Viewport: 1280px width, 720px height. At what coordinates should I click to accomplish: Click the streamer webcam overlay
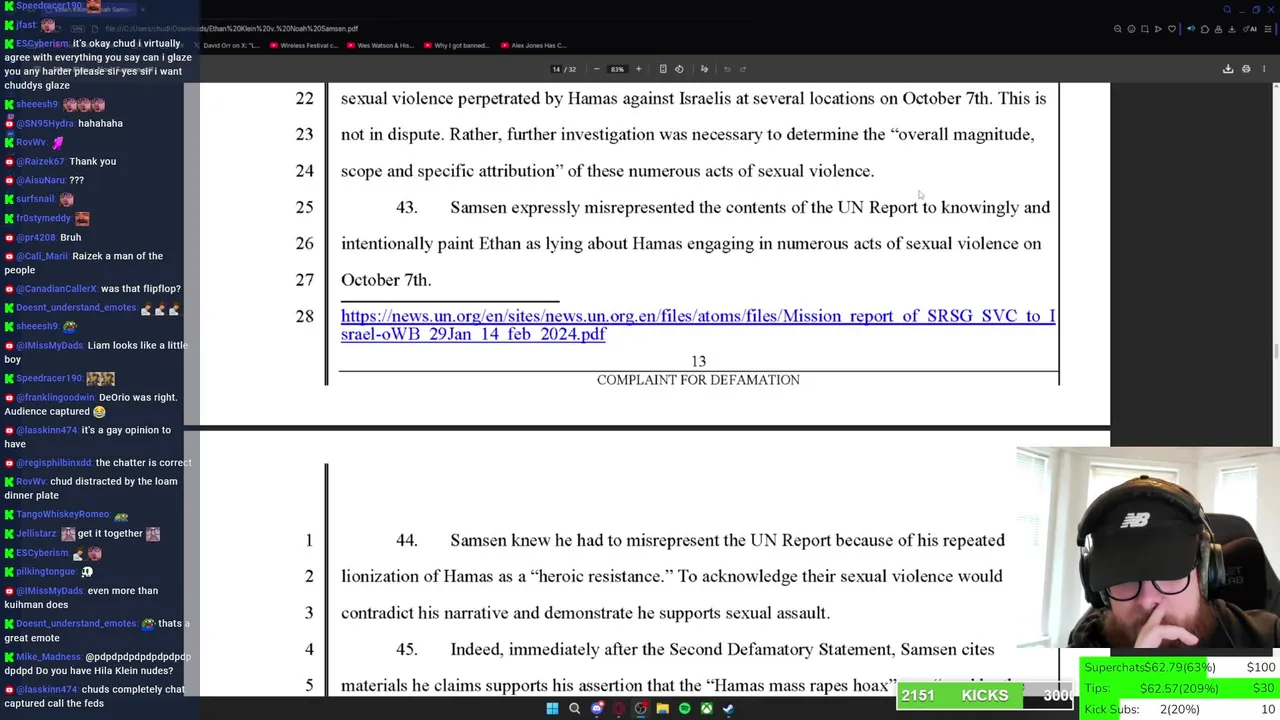point(1148,548)
